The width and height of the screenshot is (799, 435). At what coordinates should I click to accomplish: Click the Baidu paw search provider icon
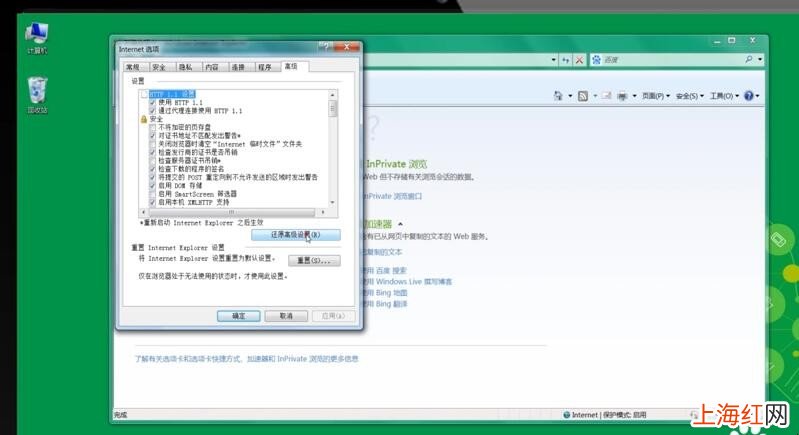click(596, 60)
